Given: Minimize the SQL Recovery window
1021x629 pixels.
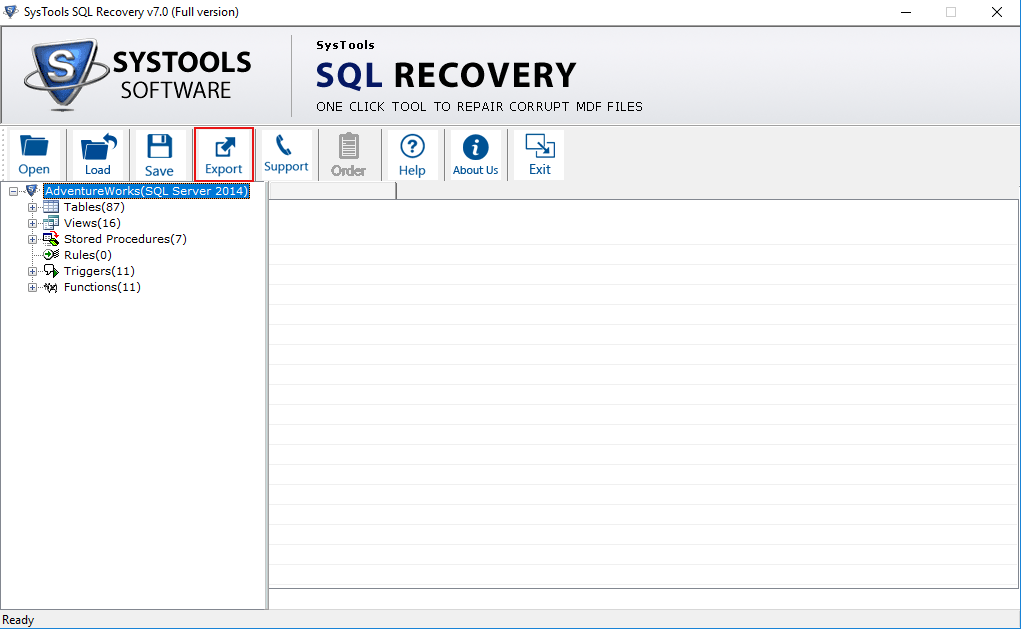Looking at the screenshot, I should pos(906,12).
